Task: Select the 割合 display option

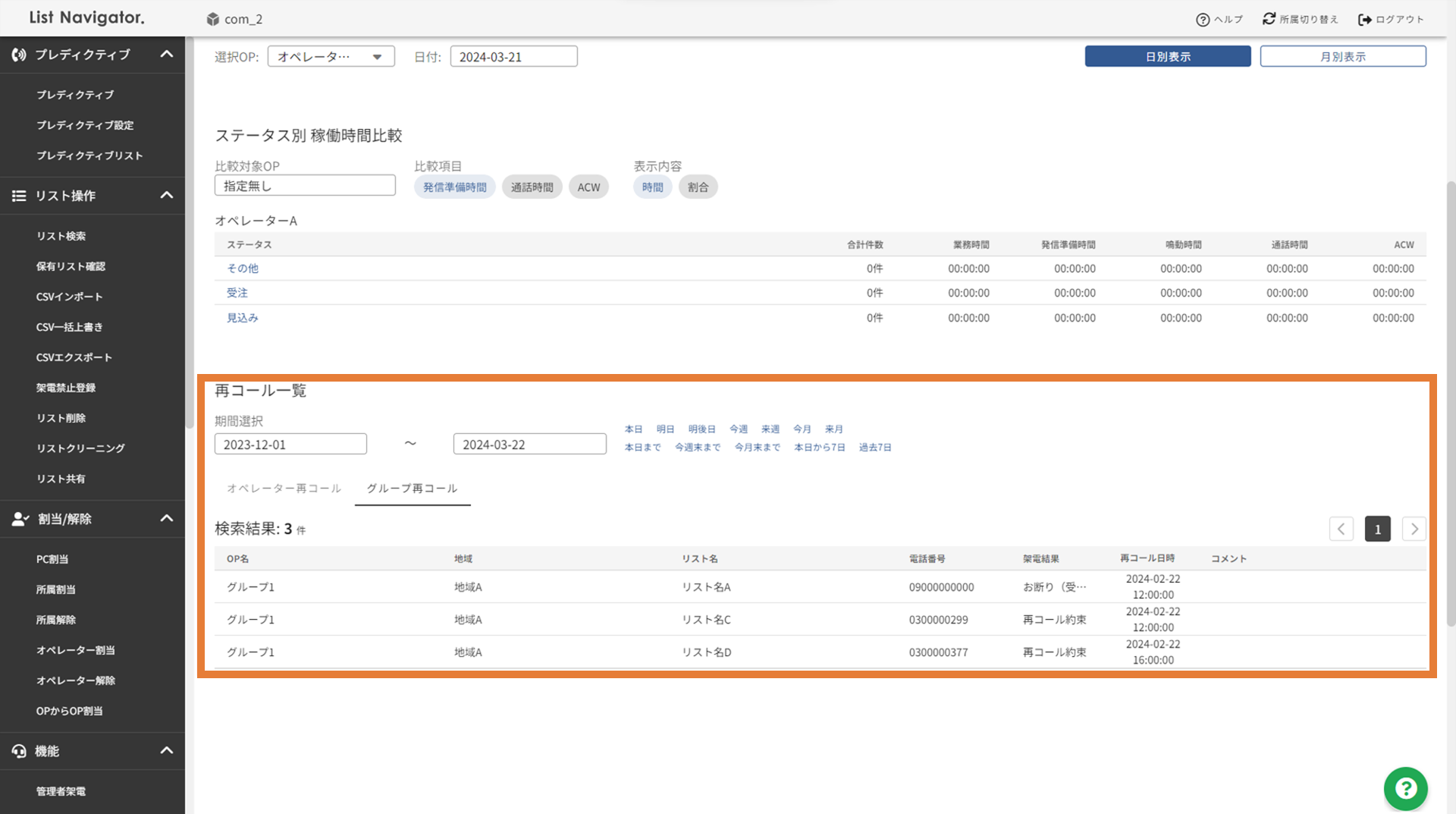Action: pyautogui.click(x=698, y=187)
